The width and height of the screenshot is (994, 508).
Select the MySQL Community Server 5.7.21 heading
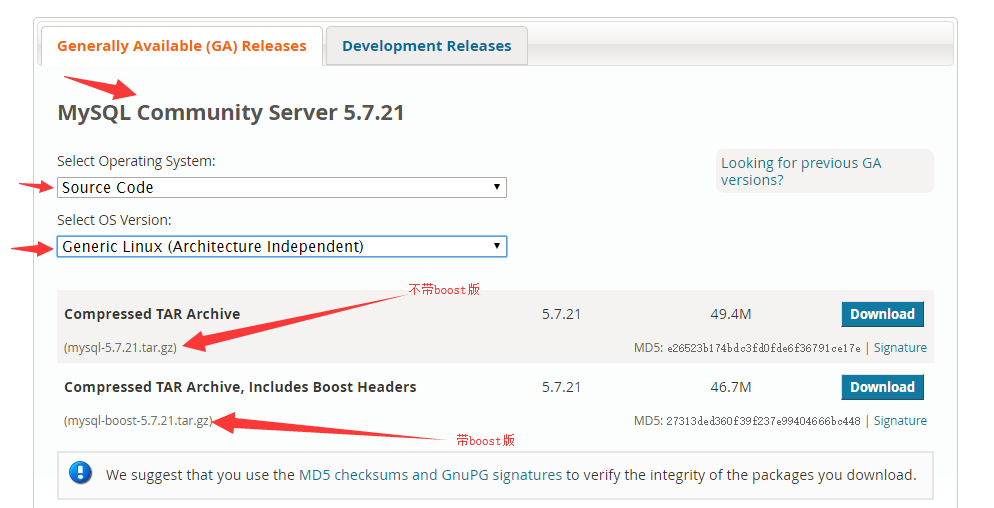pos(231,113)
